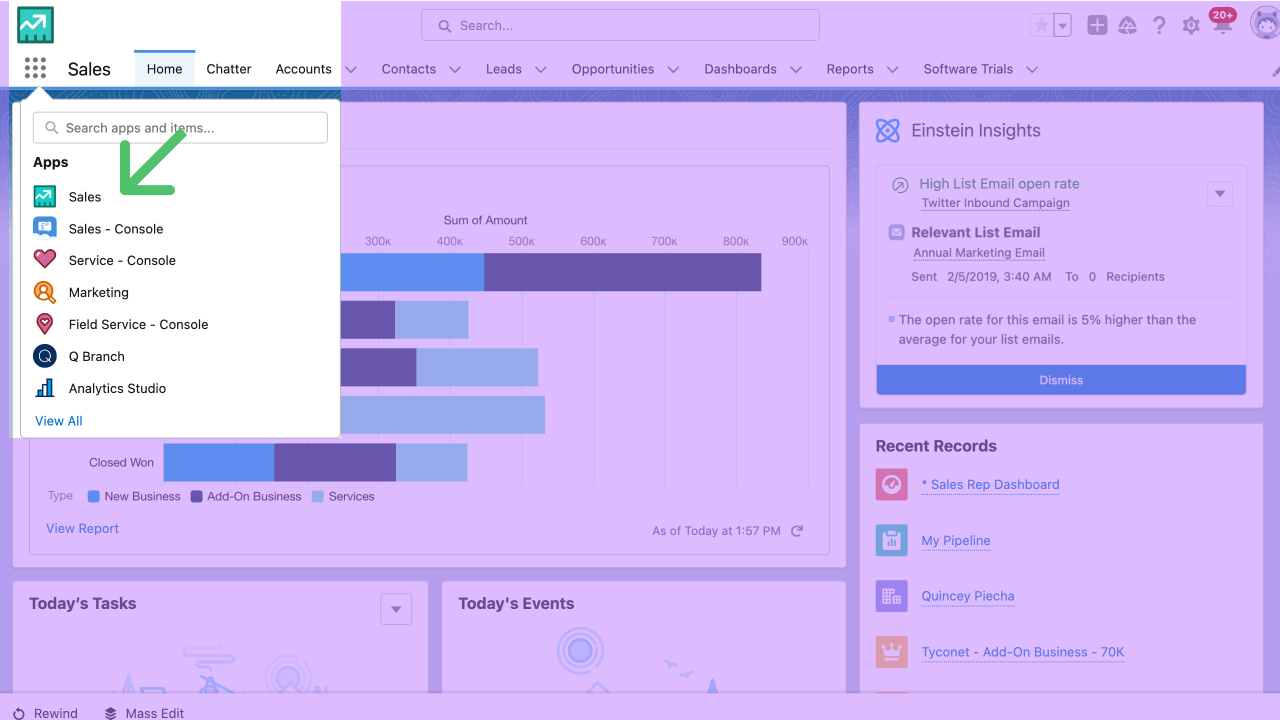Open the Dashboards tab
The image size is (1280, 720).
point(741,69)
